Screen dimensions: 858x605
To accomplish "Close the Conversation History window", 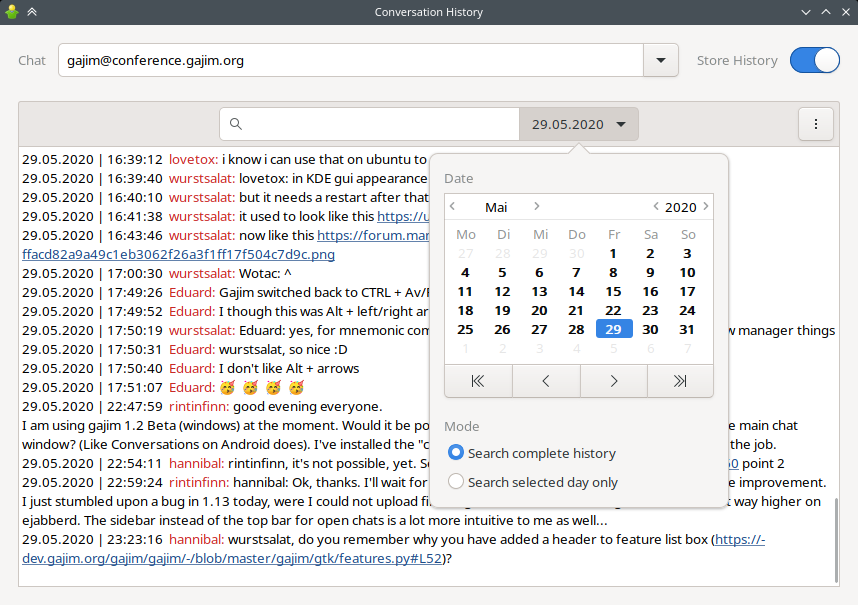I will 846,11.
